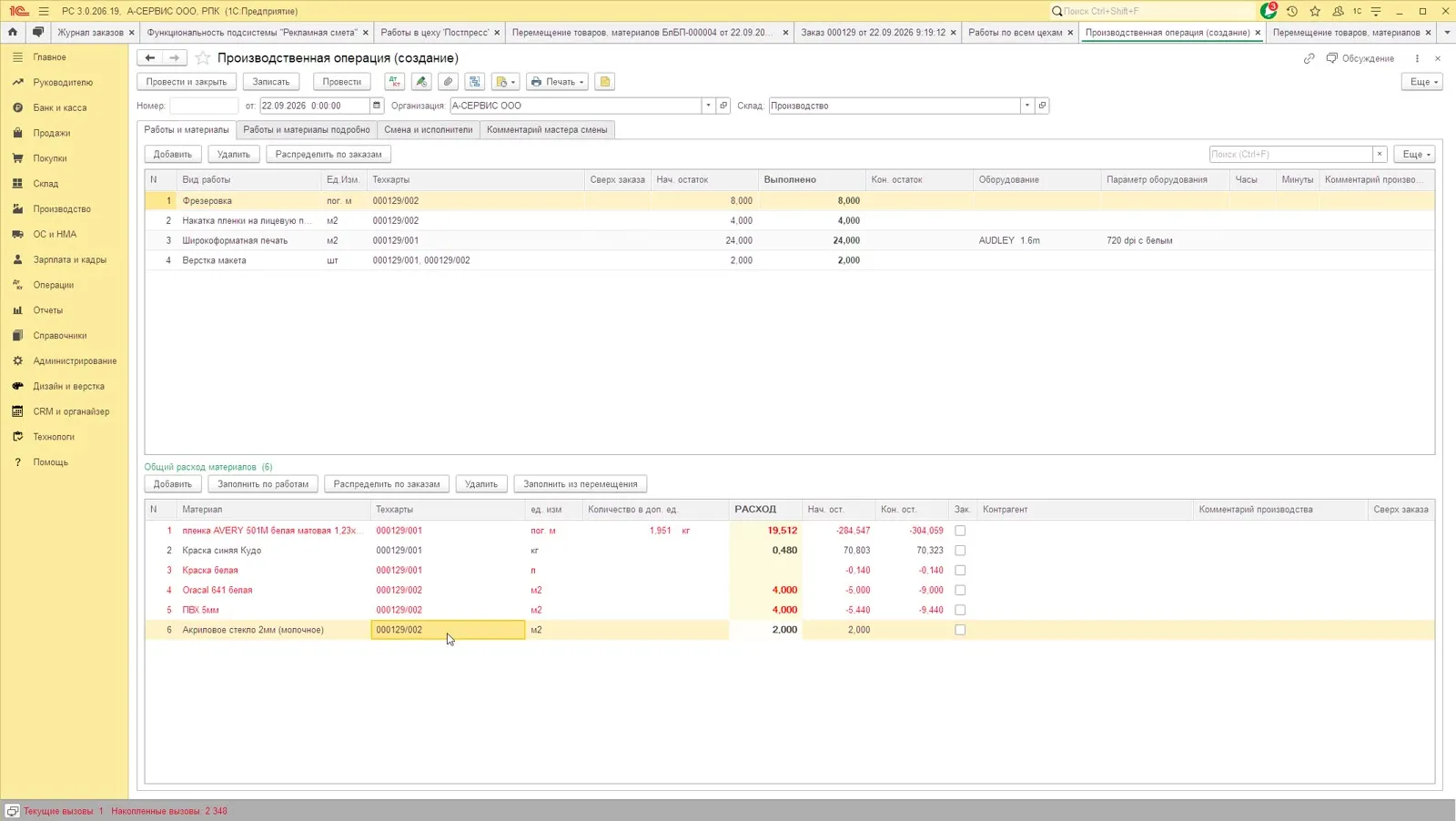Viewport: 1456px width, 821px height.
Task: Click the works table search field
Action: tap(1290, 155)
